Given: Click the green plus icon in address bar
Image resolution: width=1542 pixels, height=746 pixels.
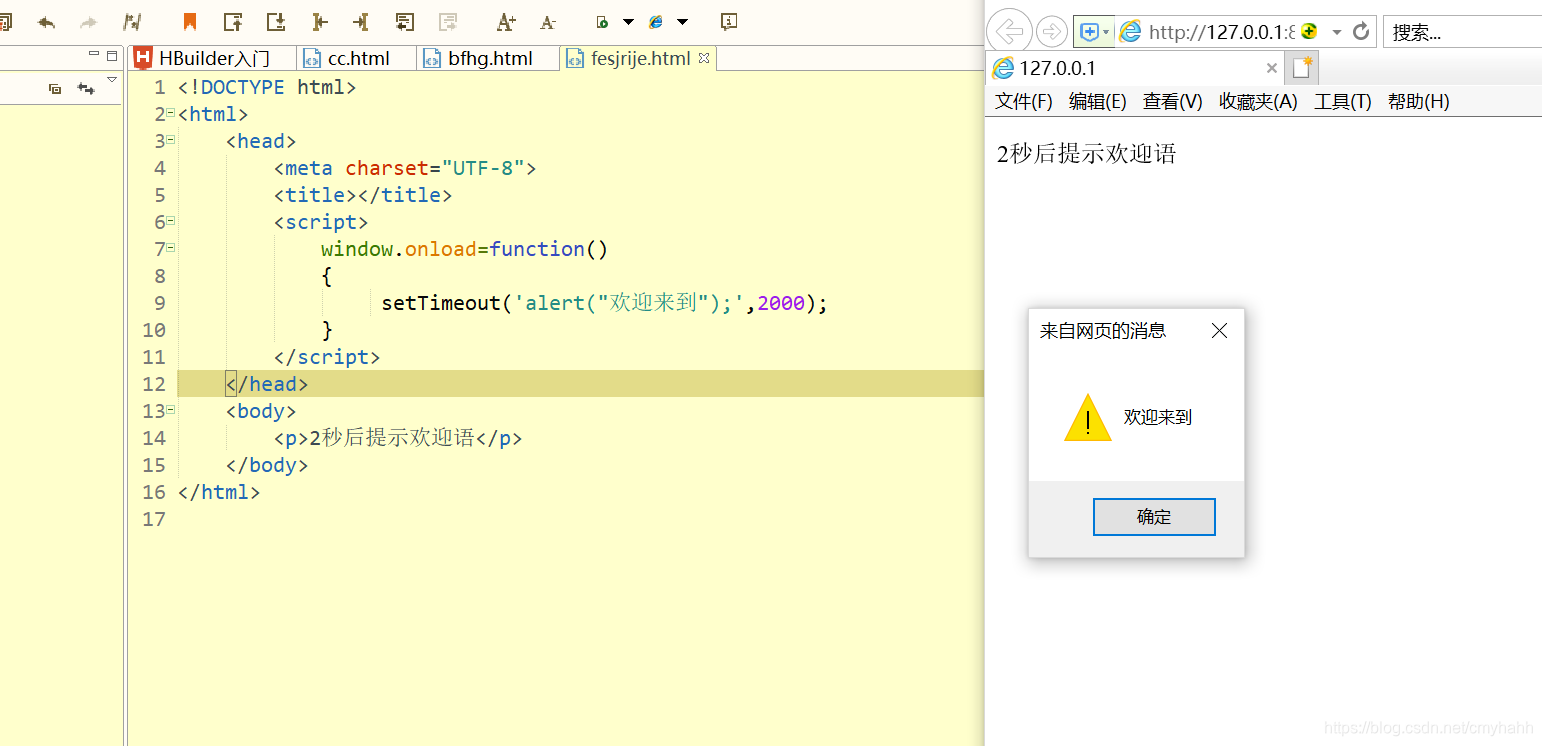Looking at the screenshot, I should tap(1309, 31).
